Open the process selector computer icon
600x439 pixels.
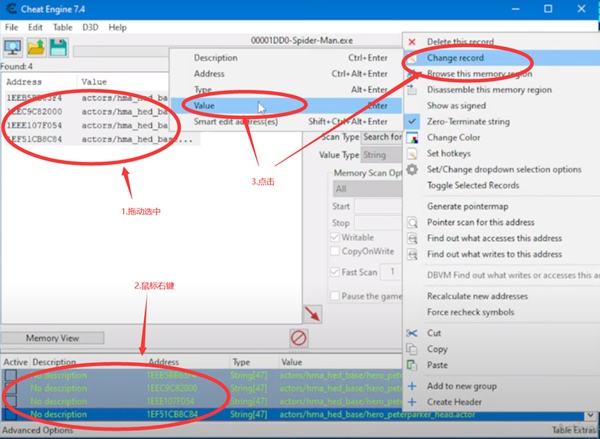tap(13, 48)
